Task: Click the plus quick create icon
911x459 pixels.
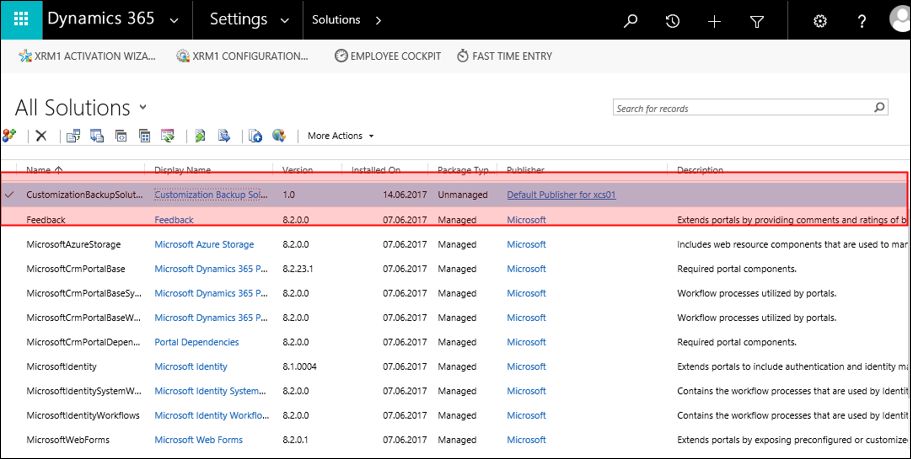Action: (714, 21)
